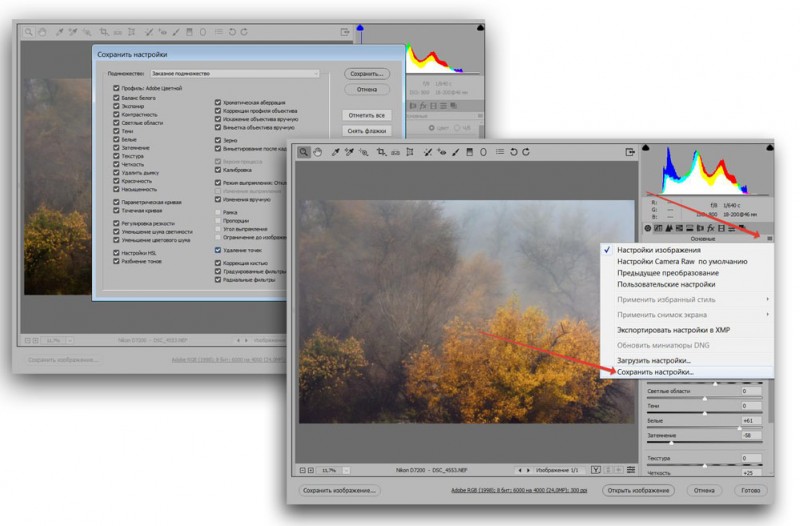Pick the White Balance eyedropper tool
Viewport: 800px width, 526px height.
click(x=335, y=152)
